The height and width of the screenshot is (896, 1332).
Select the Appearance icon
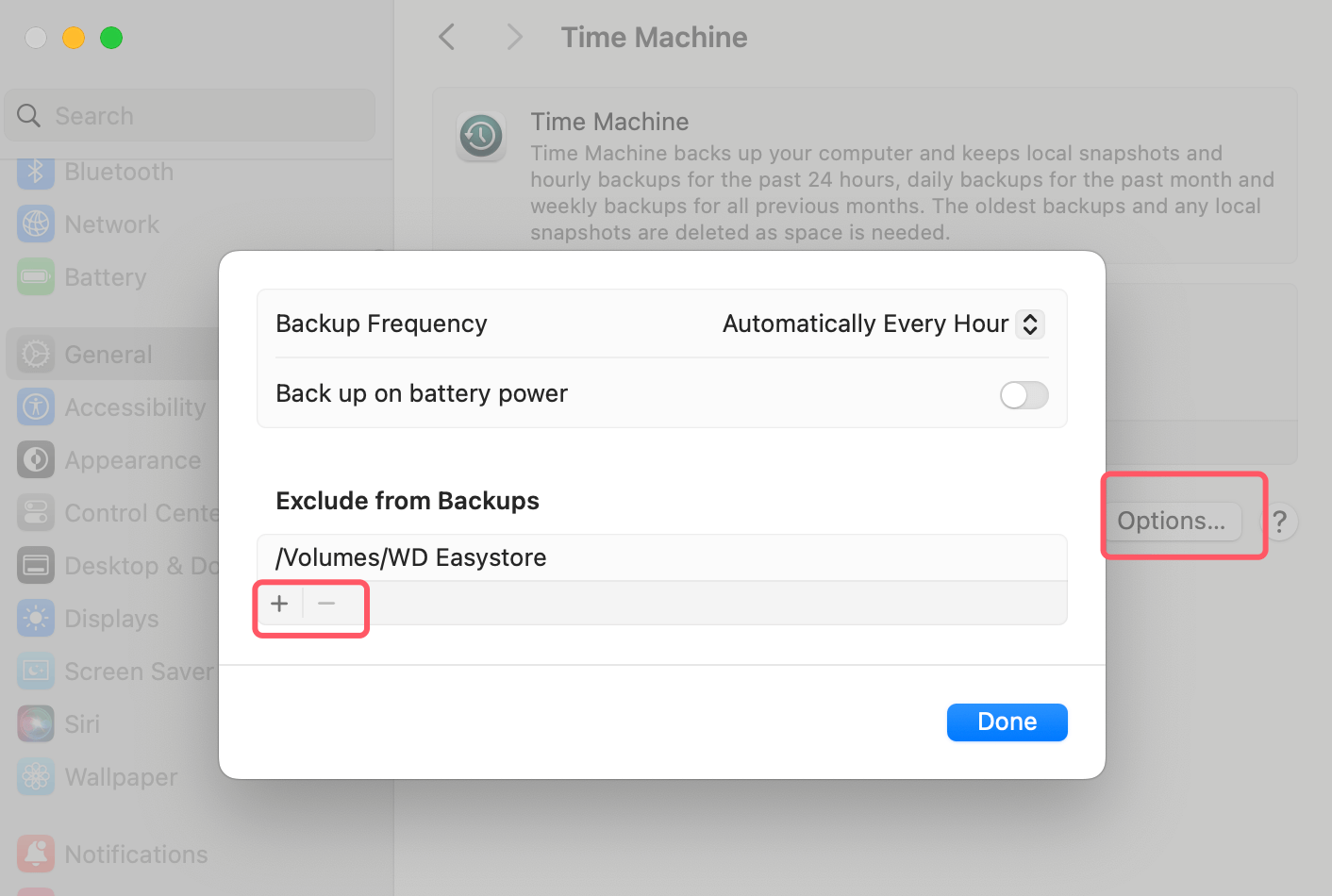tap(35, 459)
